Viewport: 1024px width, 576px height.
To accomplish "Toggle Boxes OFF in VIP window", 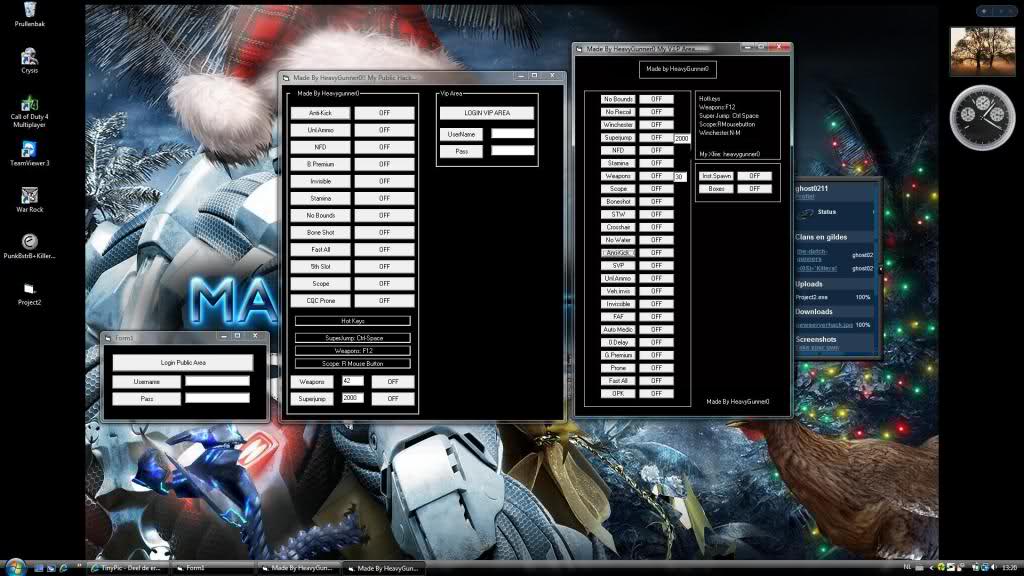I will coord(754,189).
